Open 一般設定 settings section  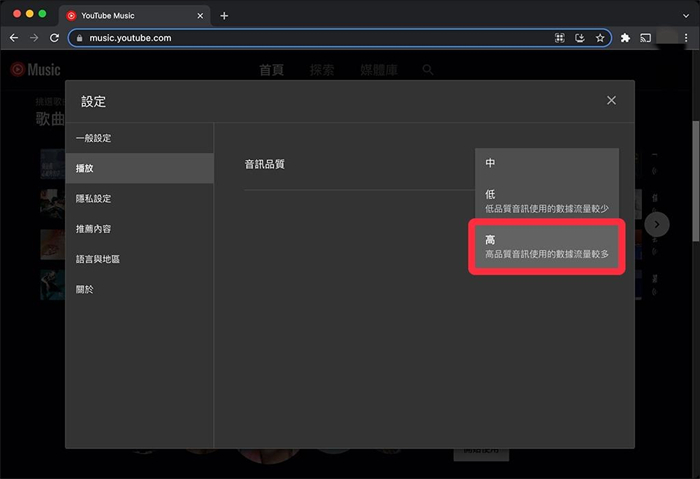pyautogui.click(x=94, y=138)
